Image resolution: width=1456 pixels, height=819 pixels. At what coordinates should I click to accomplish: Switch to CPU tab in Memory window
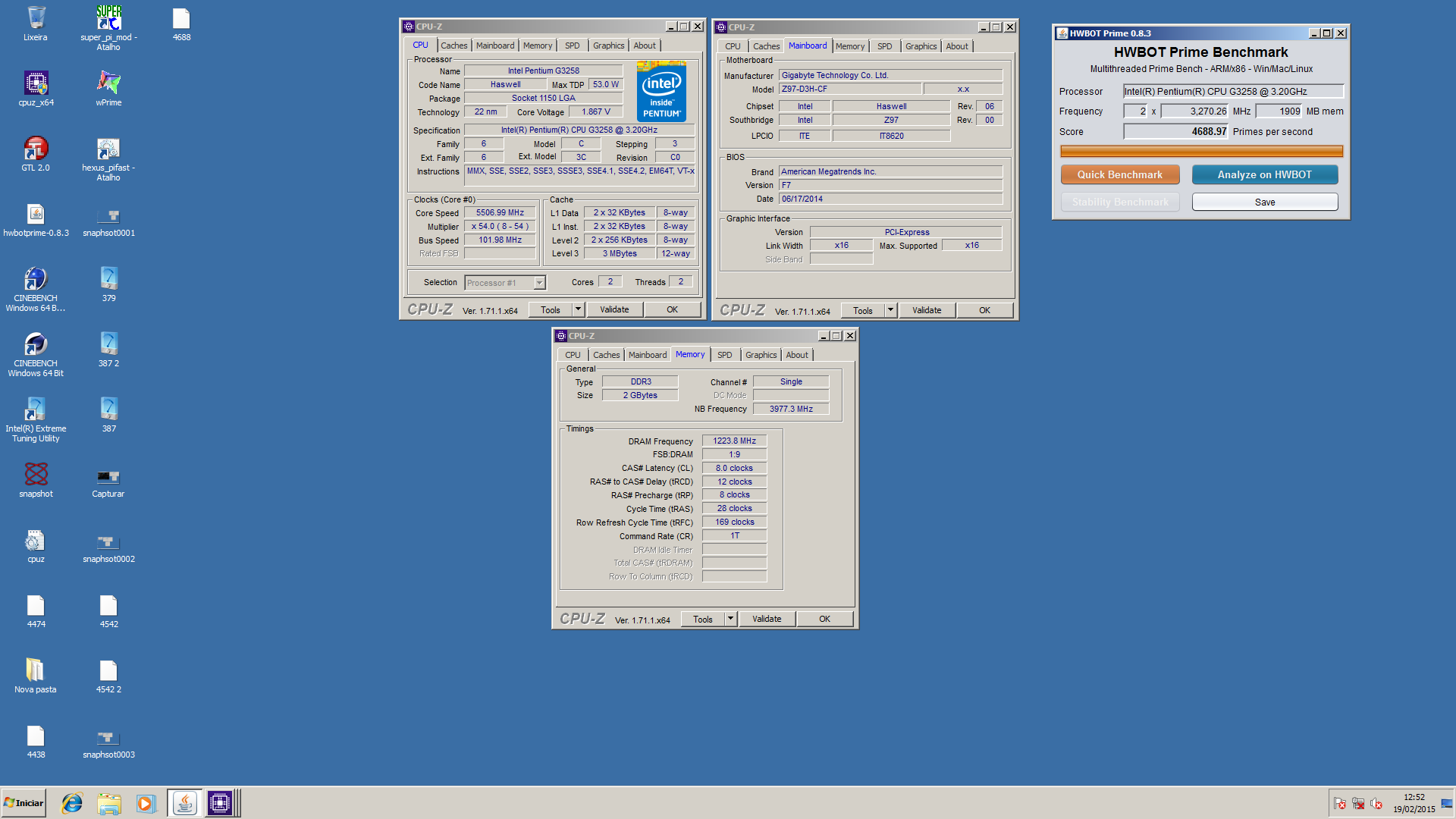tap(573, 355)
